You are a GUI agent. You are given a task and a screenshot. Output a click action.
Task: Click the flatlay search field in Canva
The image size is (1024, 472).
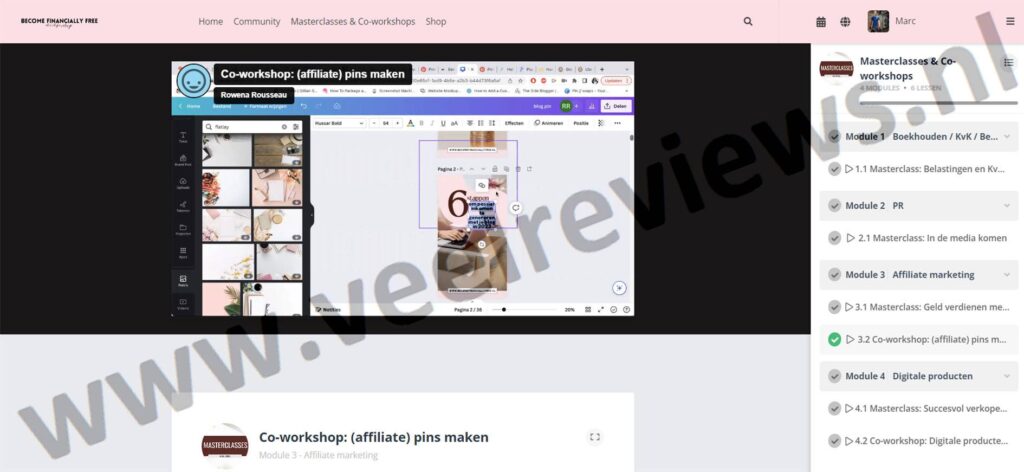pos(252,127)
